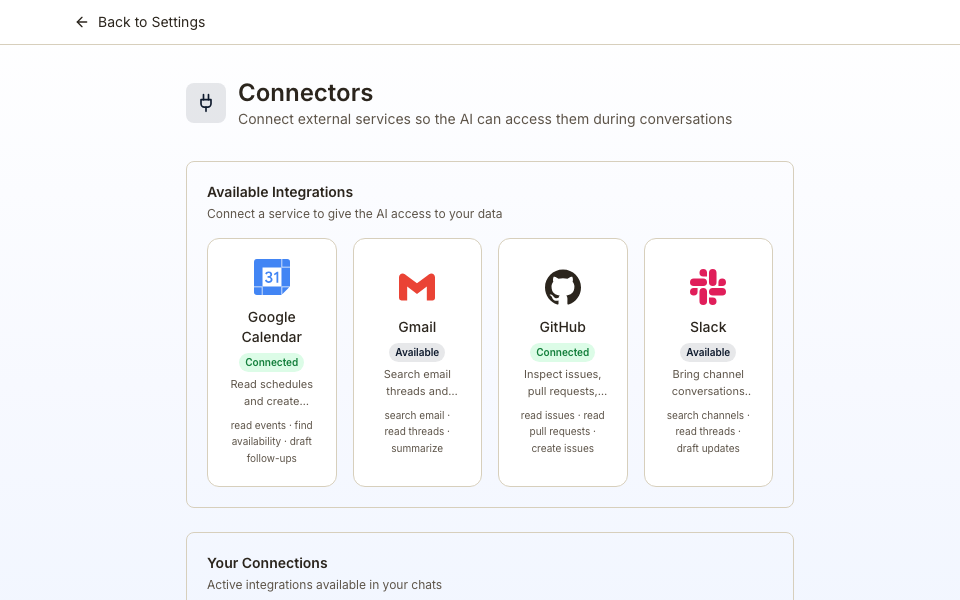Click 'Read schedules and create...' description
This screenshot has height=600, width=960.
click(272, 392)
